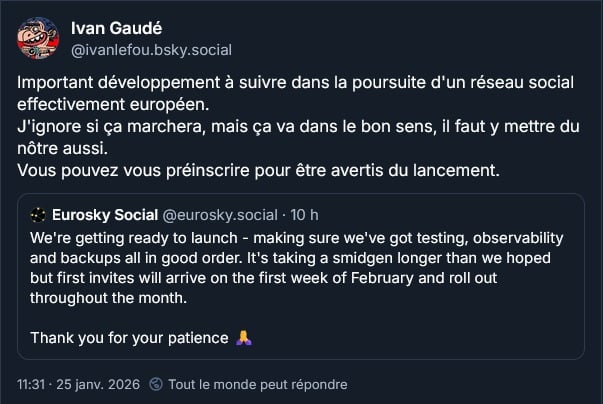Click the praying hands emoji

pyautogui.click(x=242, y=337)
